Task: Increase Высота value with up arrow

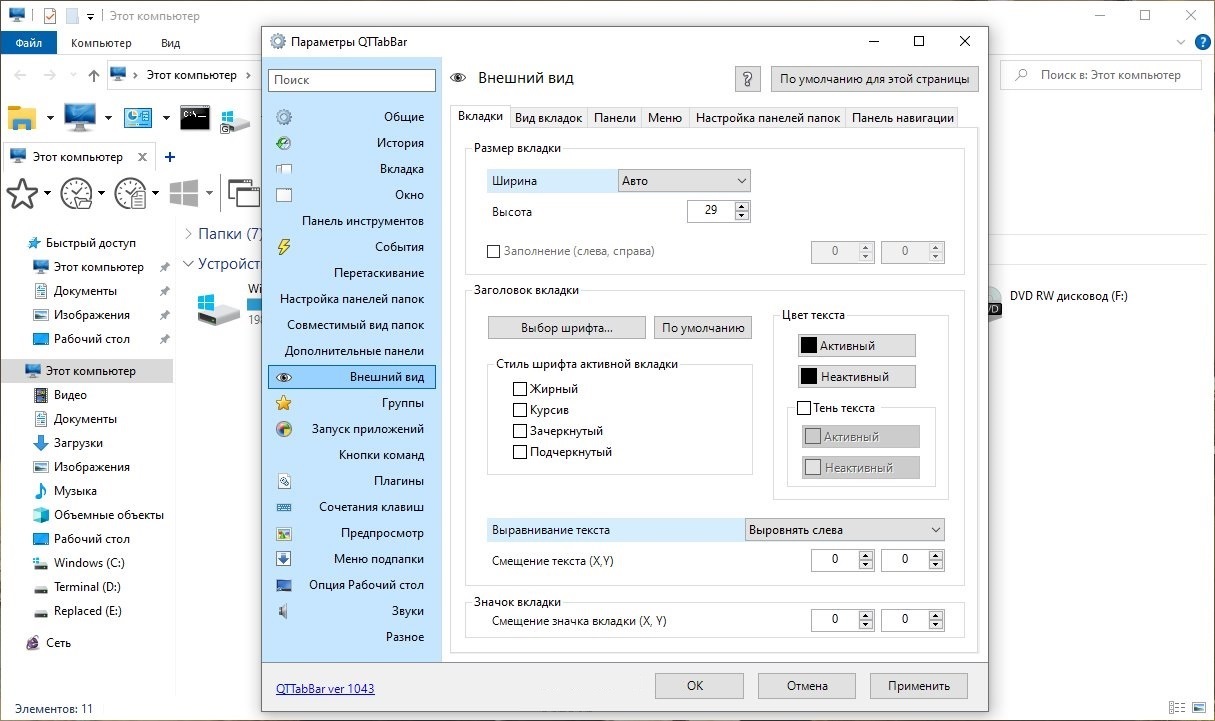Action: (742, 207)
